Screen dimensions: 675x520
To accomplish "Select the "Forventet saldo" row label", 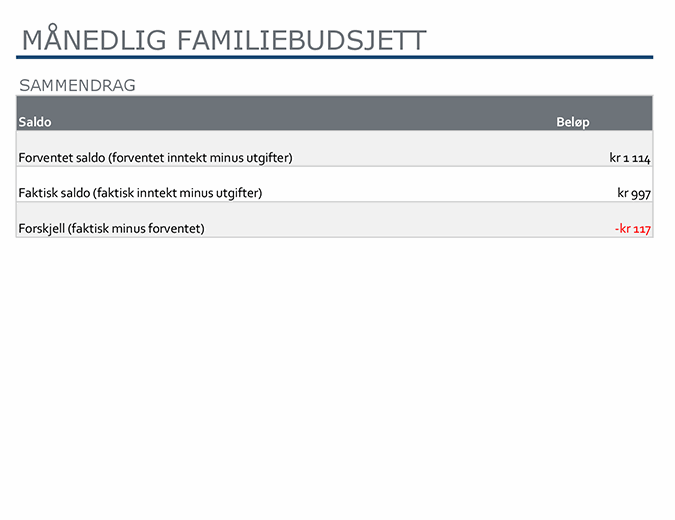I will (x=62, y=158).
